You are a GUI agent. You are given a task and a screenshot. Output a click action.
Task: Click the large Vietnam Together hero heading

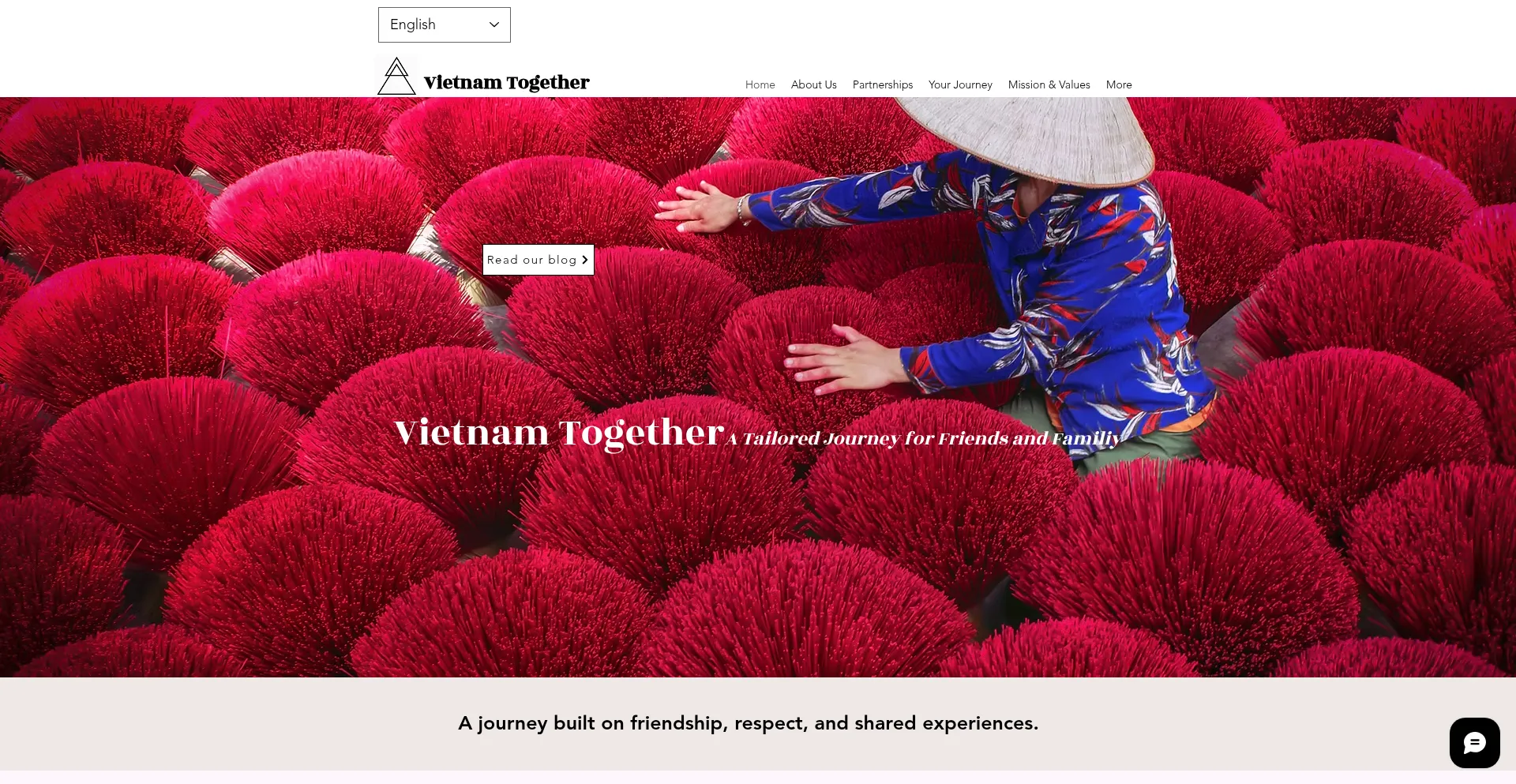[x=558, y=432]
